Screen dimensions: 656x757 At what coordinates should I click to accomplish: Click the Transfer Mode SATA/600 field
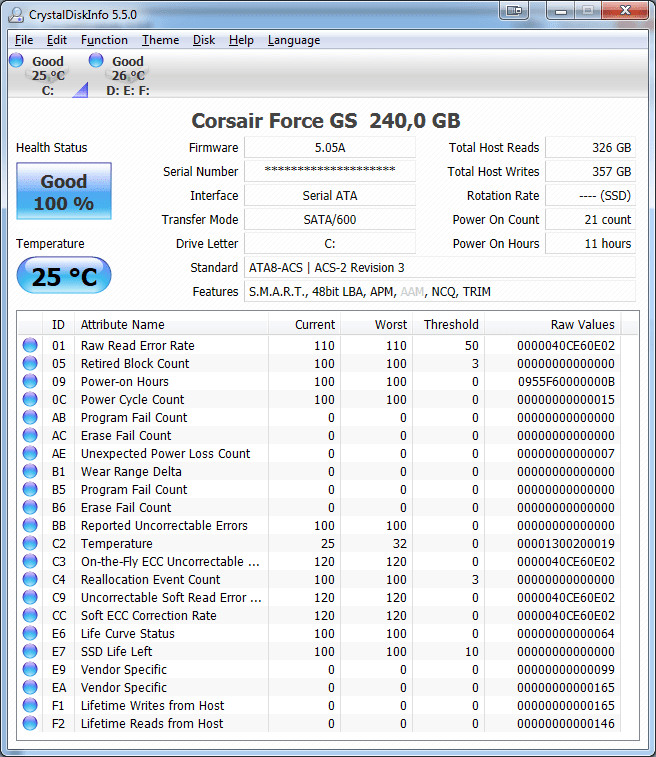[x=330, y=220]
